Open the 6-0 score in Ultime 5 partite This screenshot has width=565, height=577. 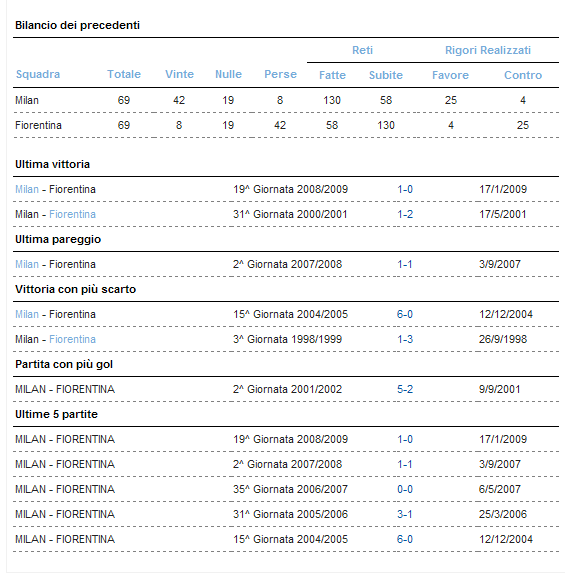click(405, 539)
